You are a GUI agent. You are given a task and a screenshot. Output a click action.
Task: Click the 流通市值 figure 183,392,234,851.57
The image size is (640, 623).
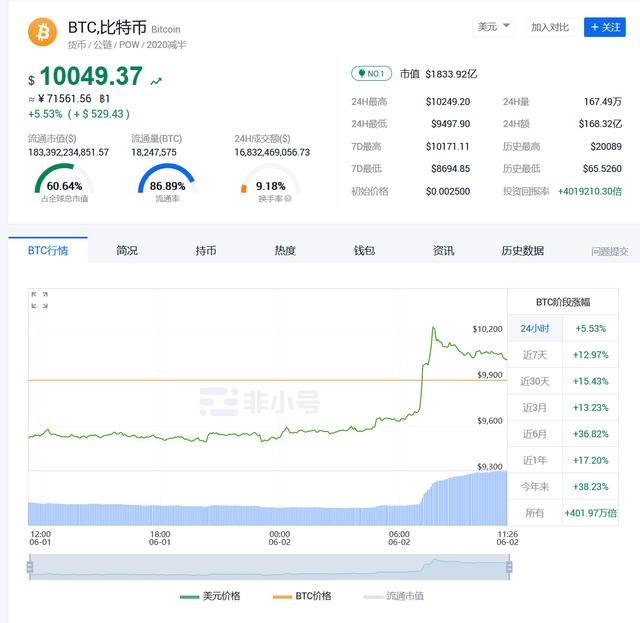tap(69, 153)
